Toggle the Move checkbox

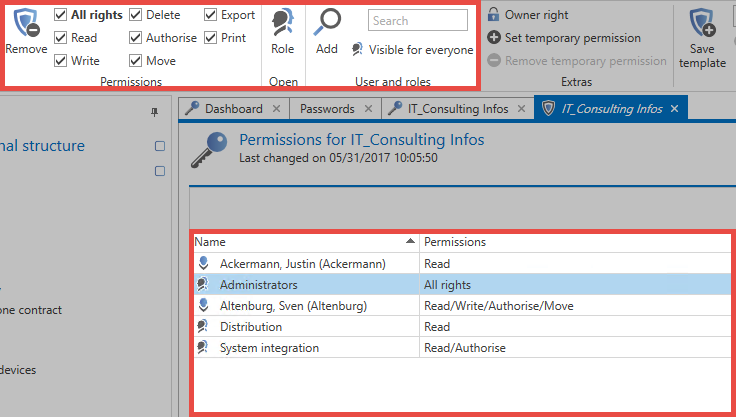click(x=135, y=61)
